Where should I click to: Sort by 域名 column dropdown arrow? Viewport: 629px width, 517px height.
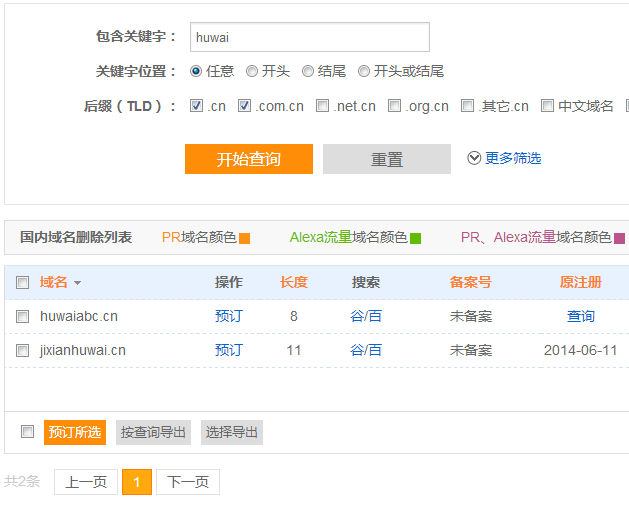[78, 283]
